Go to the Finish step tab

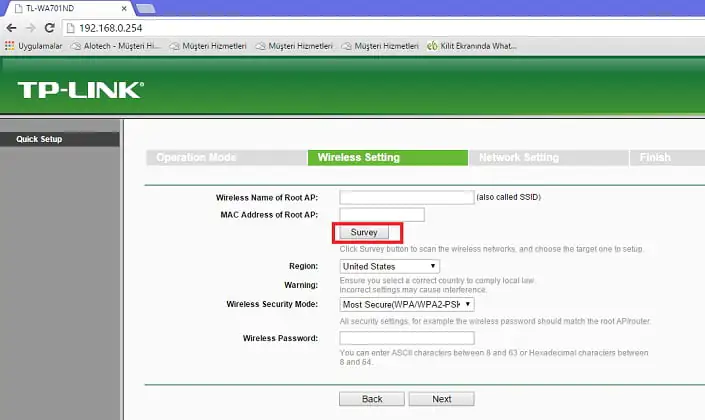tap(668, 157)
